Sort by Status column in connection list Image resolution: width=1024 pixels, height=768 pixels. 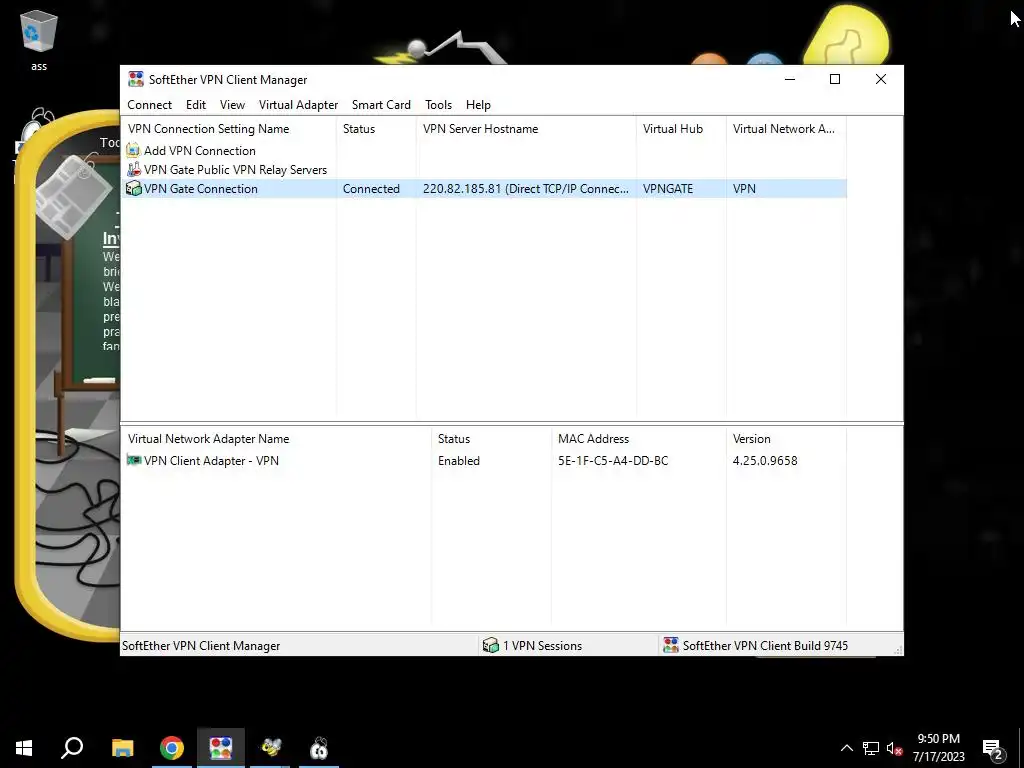click(376, 129)
